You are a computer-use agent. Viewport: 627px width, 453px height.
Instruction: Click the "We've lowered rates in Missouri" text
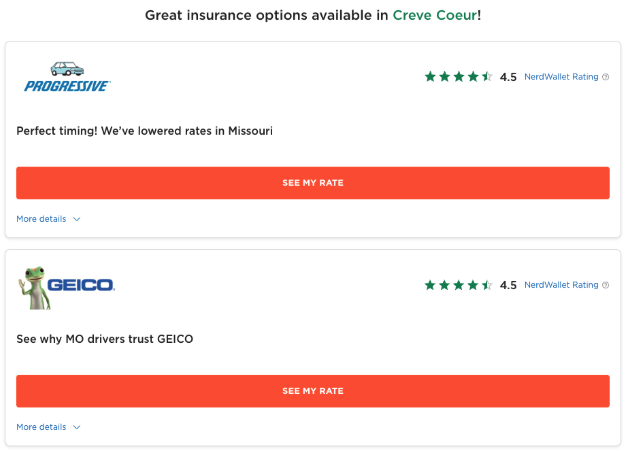[145, 131]
